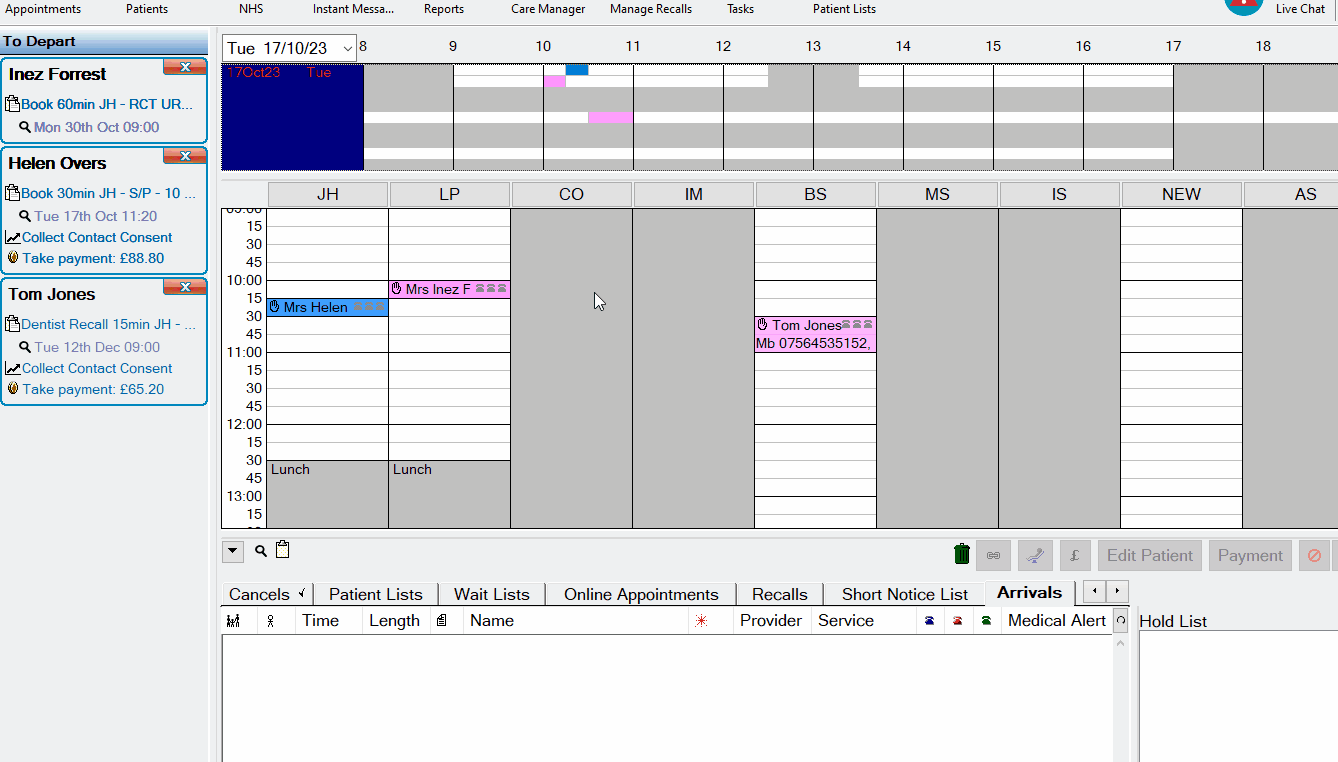Click the notes document column header icon
The width and height of the screenshot is (1338, 762).
[x=441, y=621]
